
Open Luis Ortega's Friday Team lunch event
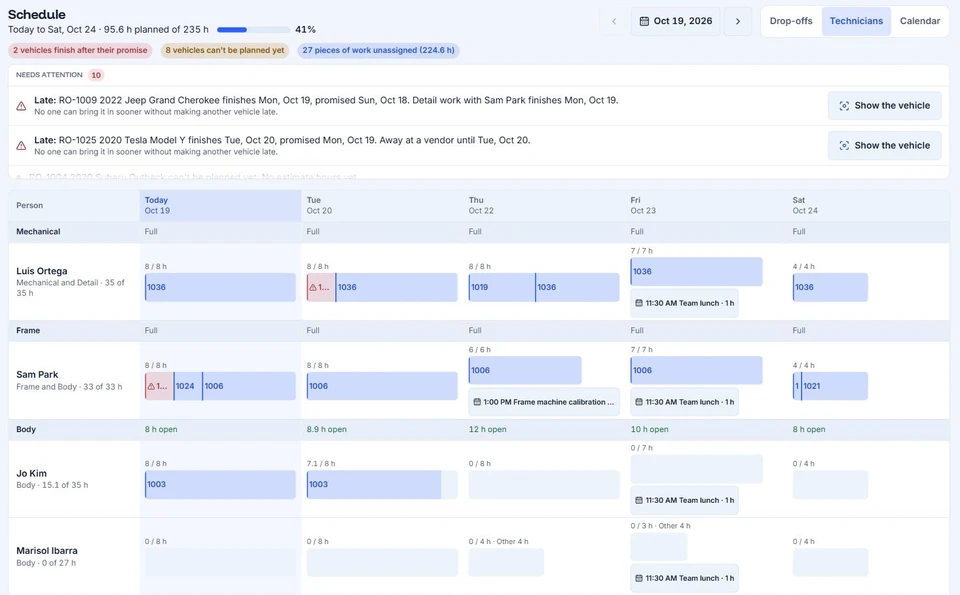[x=684, y=303]
